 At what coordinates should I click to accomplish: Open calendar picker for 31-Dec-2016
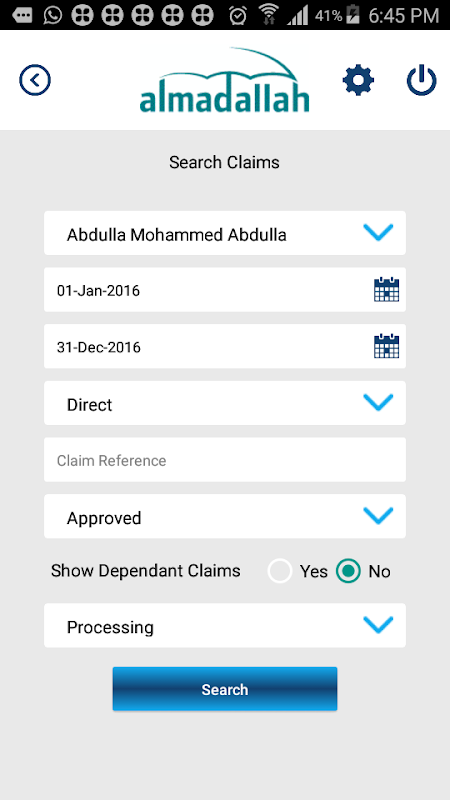click(386, 346)
